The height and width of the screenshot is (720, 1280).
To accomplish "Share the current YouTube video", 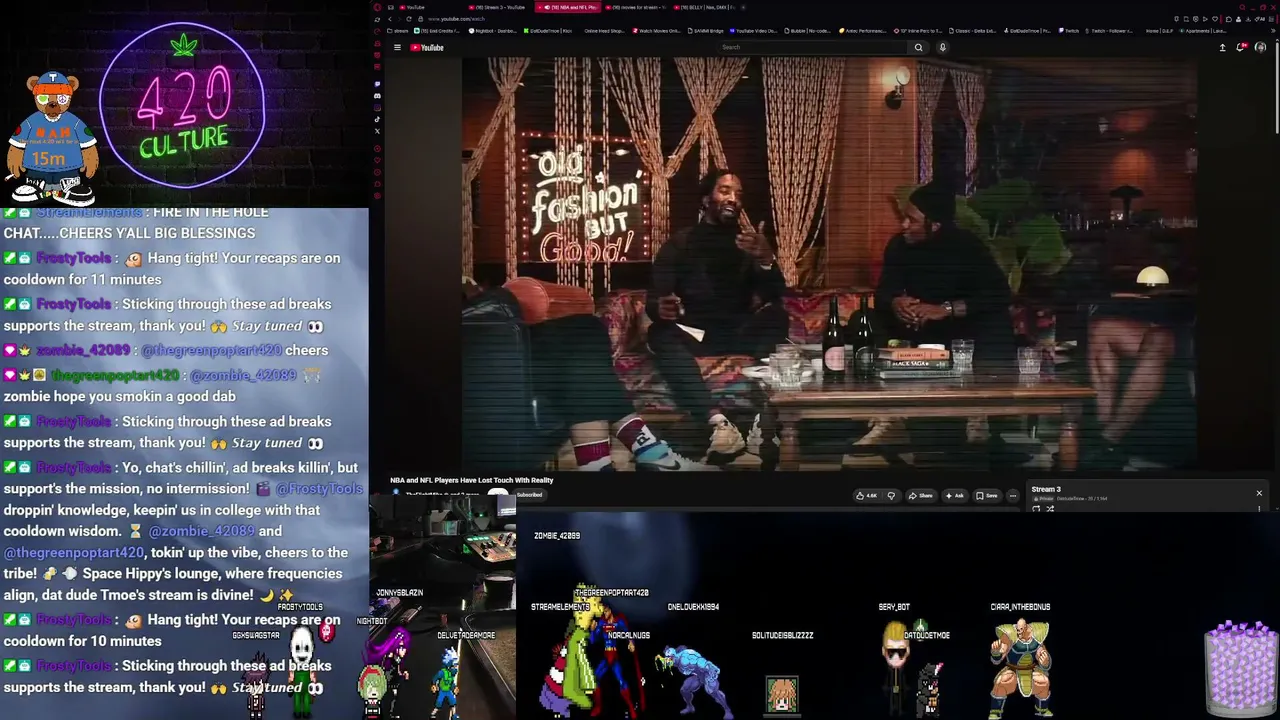I will coord(921,495).
